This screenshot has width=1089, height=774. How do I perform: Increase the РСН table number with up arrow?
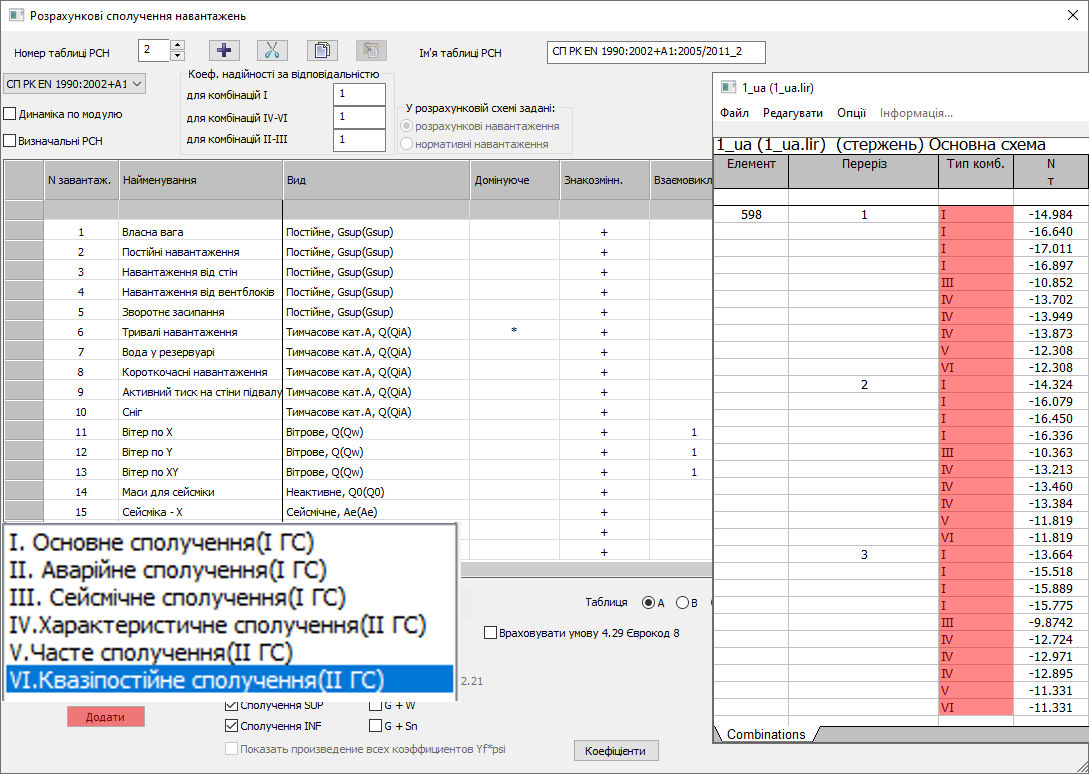[177, 45]
